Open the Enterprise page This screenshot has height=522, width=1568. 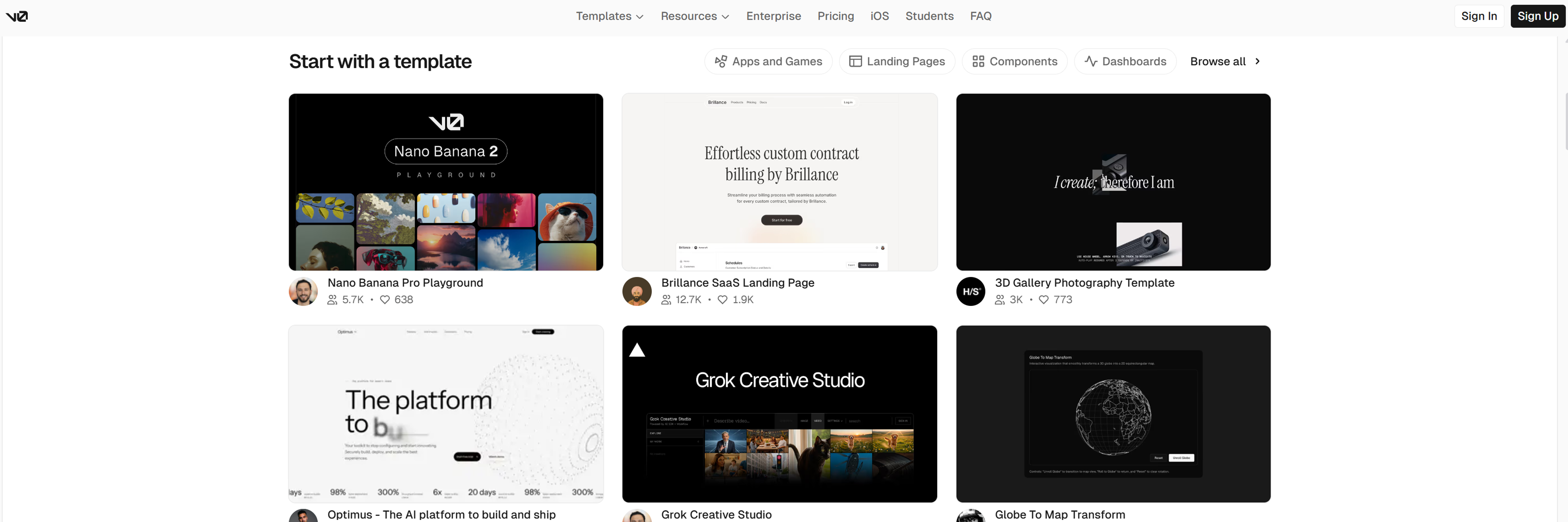[x=773, y=16]
